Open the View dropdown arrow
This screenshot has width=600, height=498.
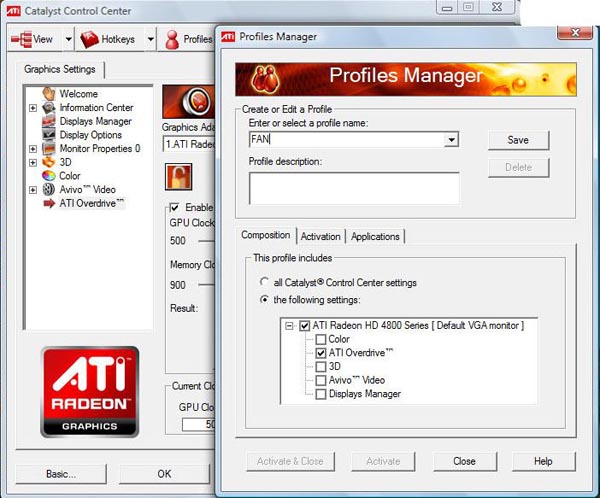[x=68, y=39]
